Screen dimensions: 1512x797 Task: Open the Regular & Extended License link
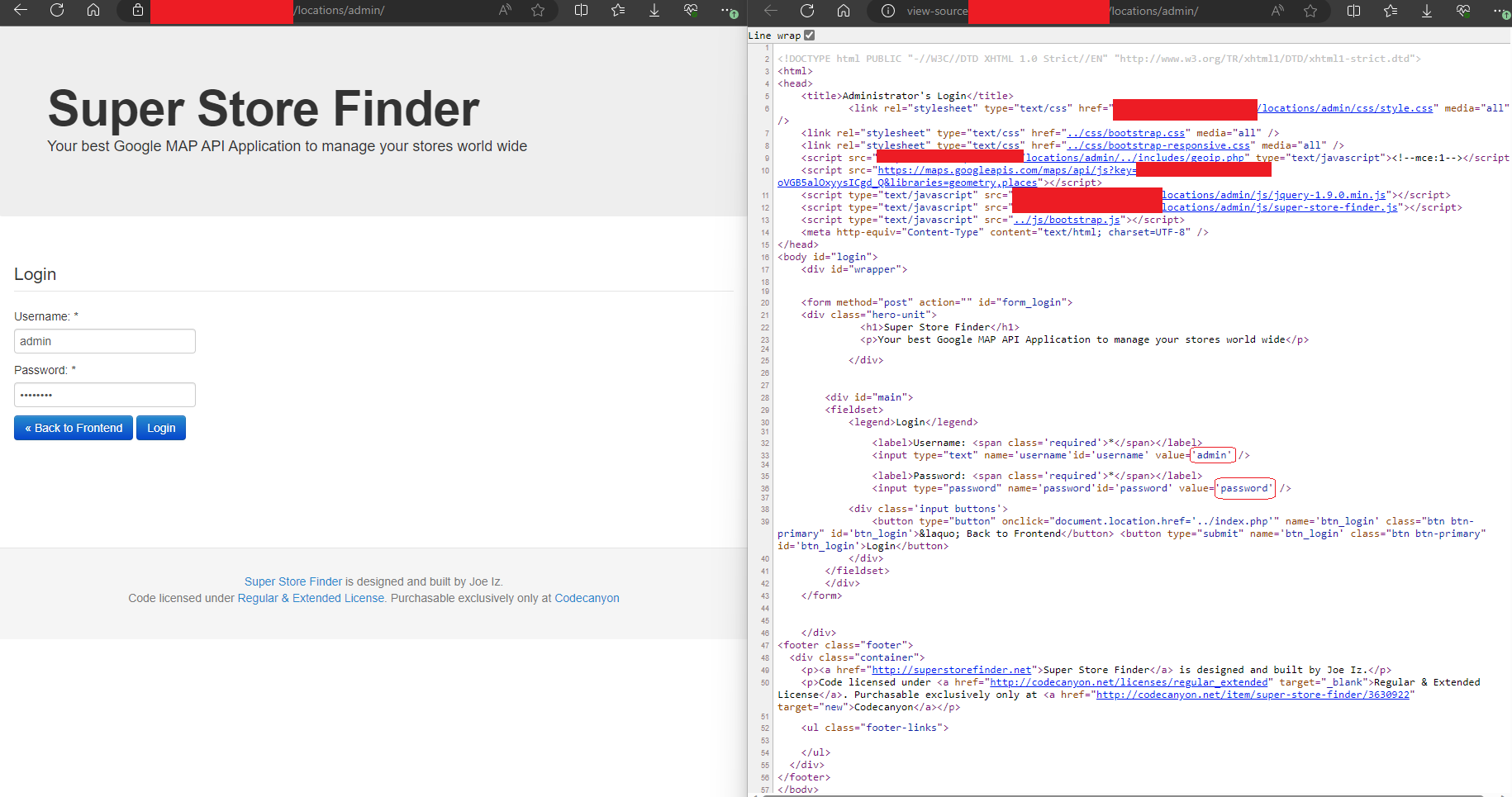[311, 598]
